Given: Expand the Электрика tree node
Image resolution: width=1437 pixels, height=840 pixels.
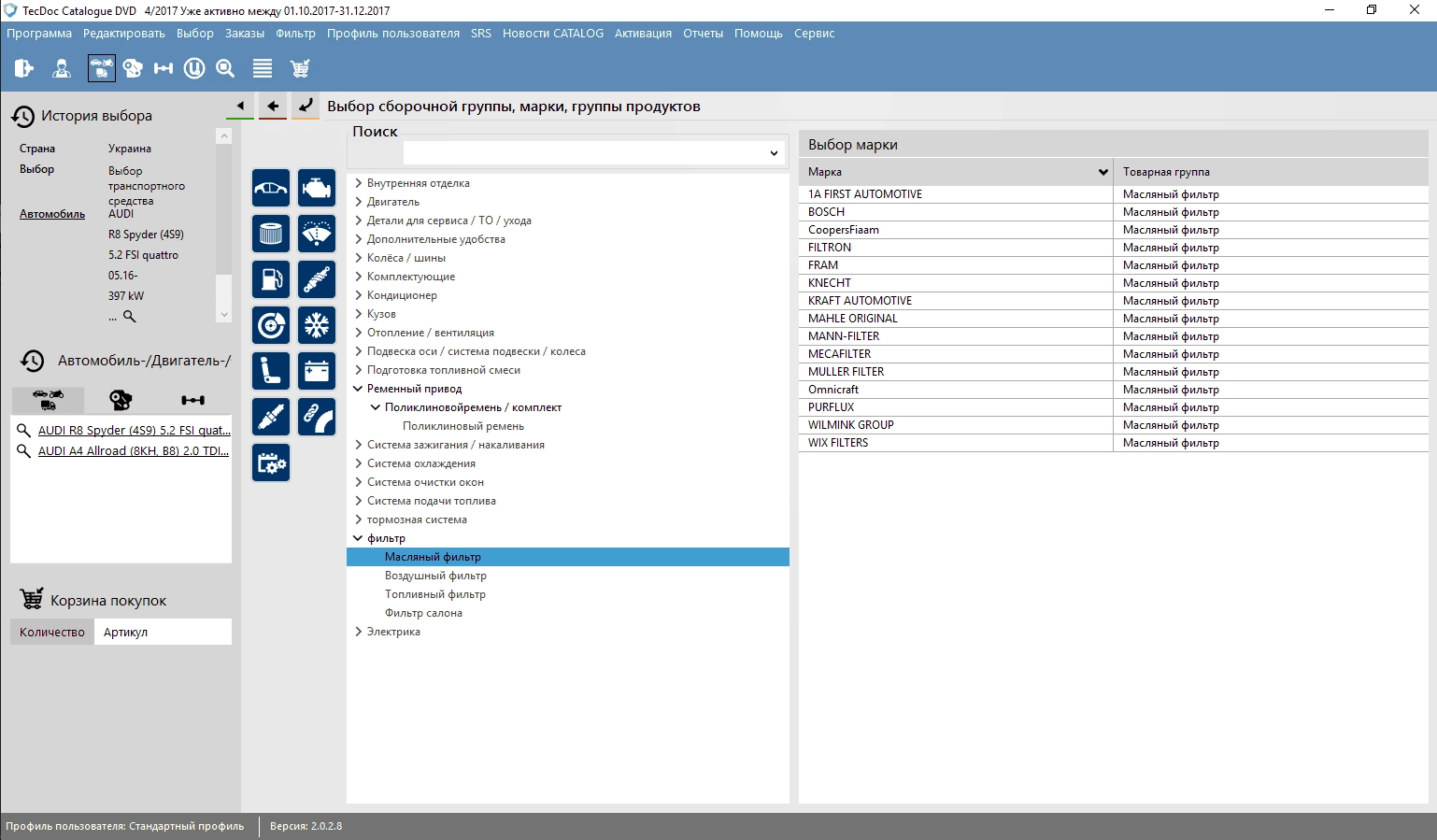Looking at the screenshot, I should [x=358, y=632].
